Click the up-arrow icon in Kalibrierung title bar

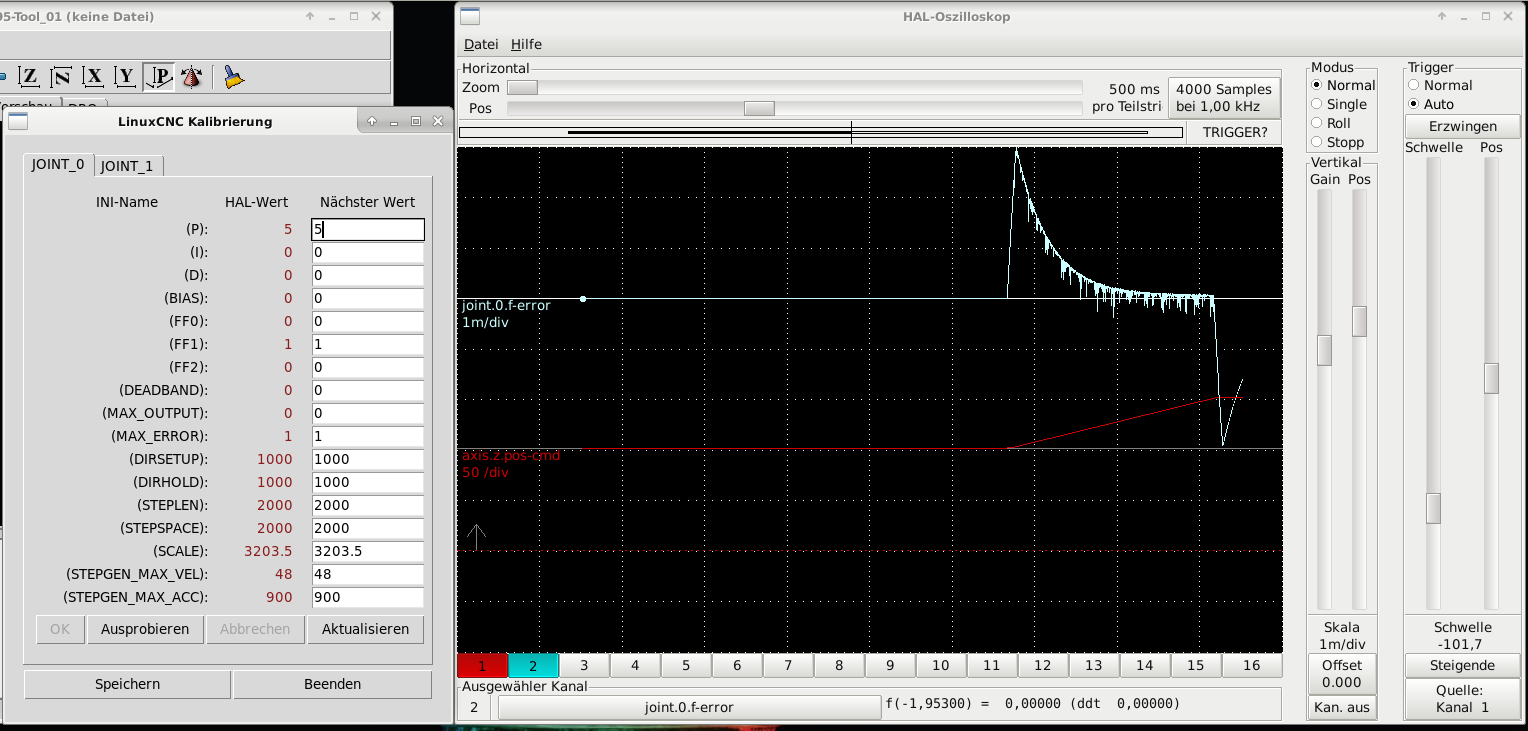coord(372,121)
